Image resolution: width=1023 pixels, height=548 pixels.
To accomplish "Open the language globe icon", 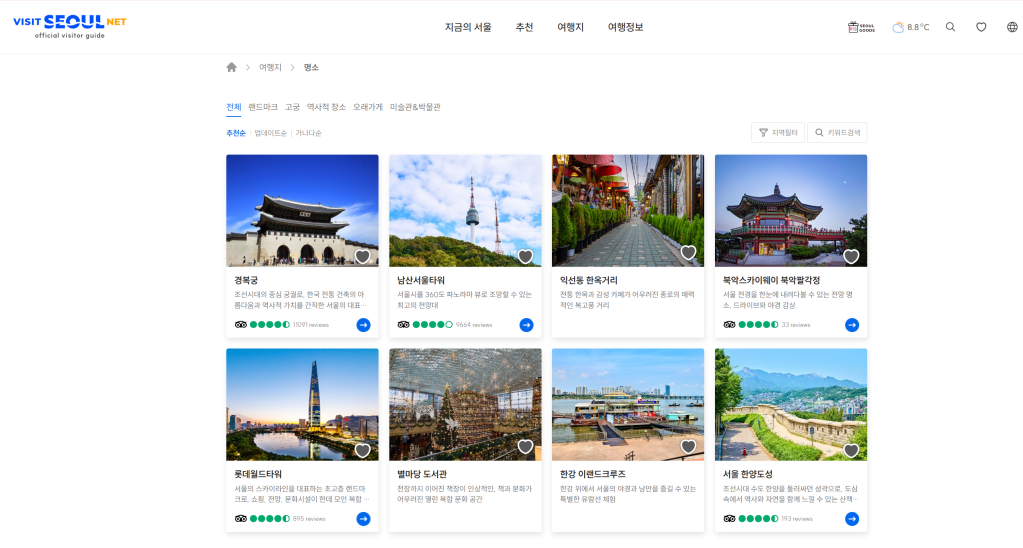I will coord(1011,27).
